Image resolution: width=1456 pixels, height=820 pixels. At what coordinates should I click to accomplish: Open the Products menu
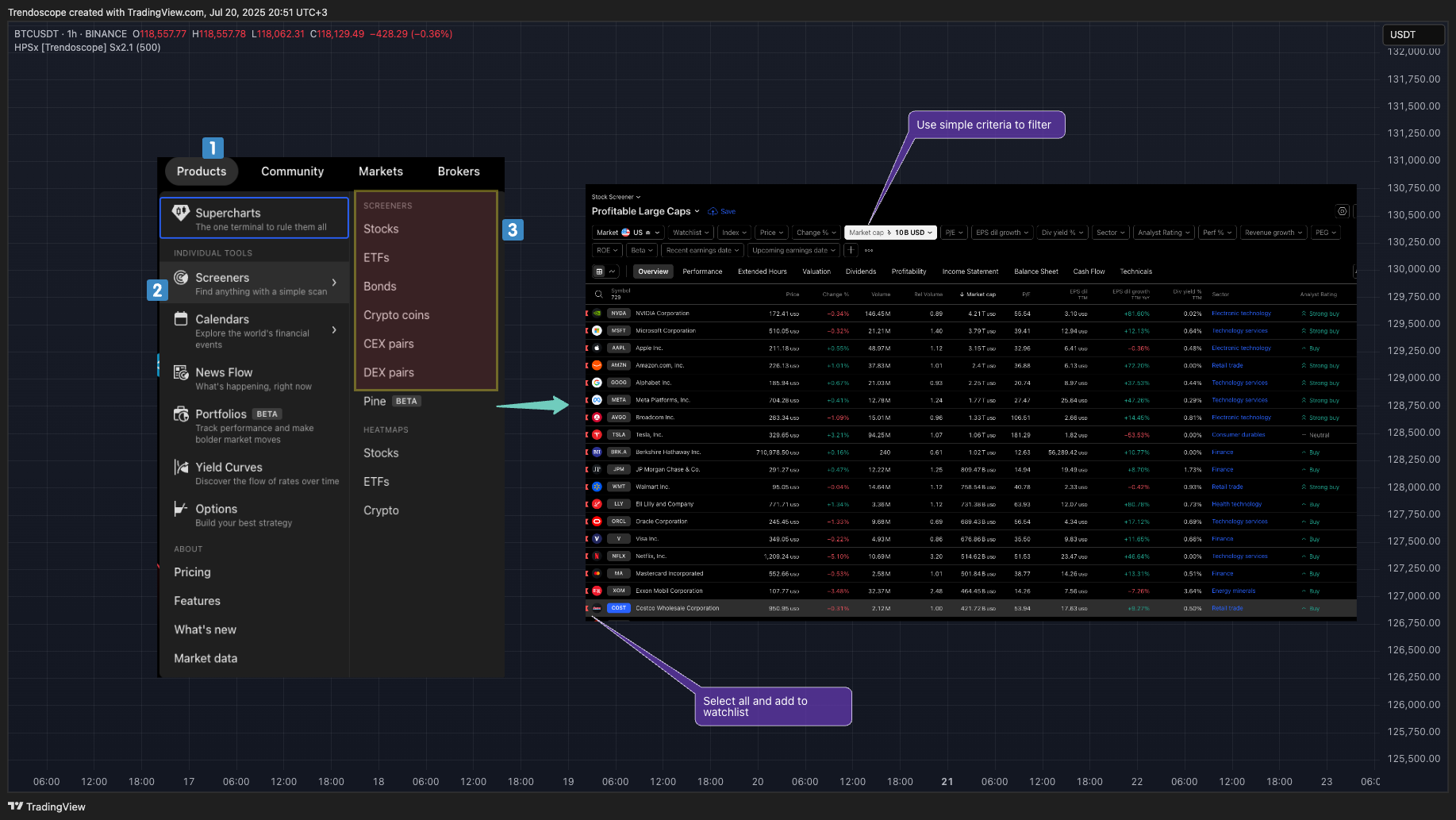[x=202, y=171]
